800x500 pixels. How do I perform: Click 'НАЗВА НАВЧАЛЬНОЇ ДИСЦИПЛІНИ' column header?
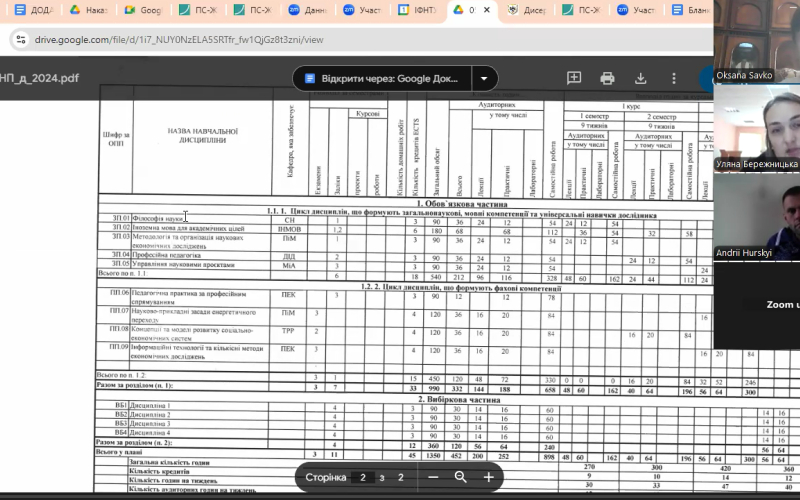tap(203, 135)
